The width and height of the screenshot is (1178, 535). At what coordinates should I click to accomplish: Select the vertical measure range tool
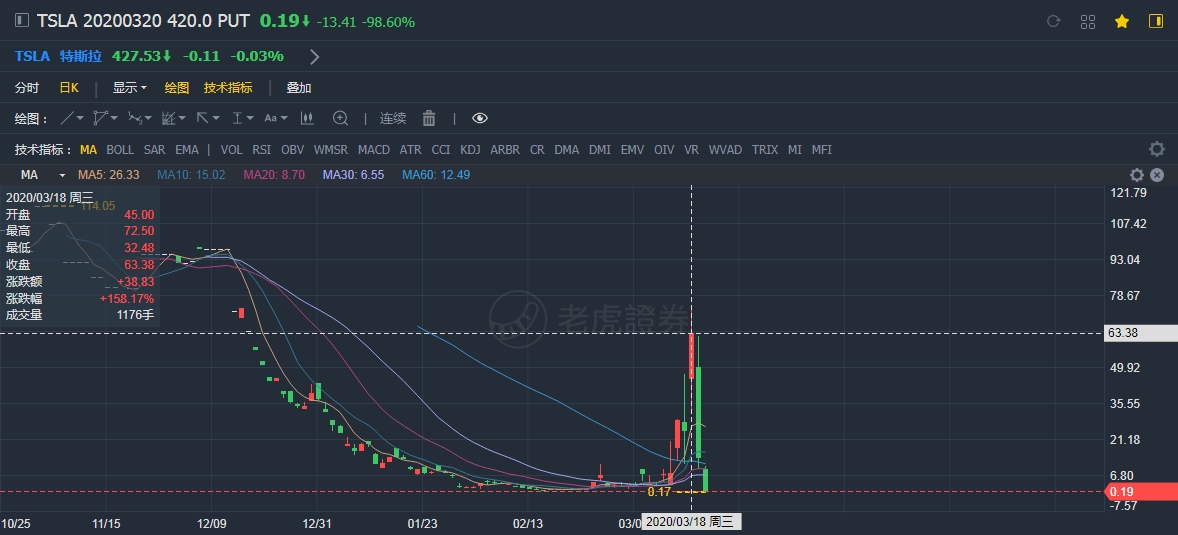point(237,118)
